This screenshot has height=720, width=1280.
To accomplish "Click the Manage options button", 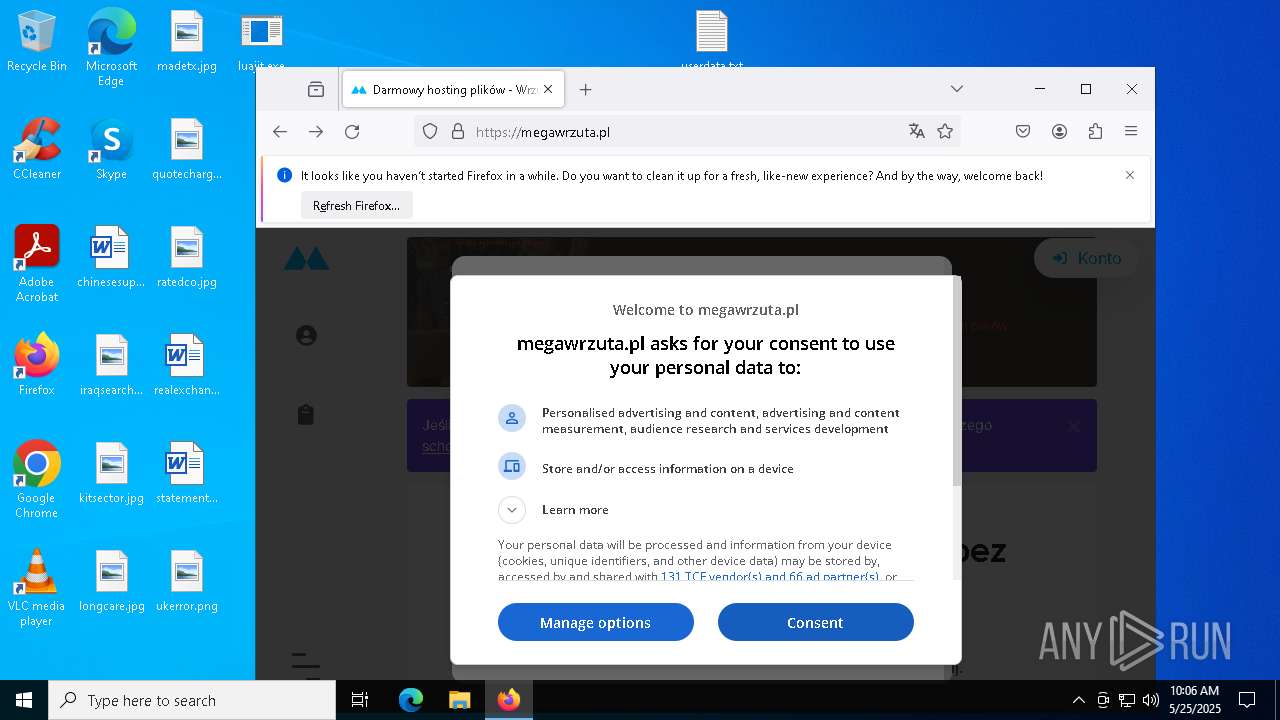I will click(596, 622).
